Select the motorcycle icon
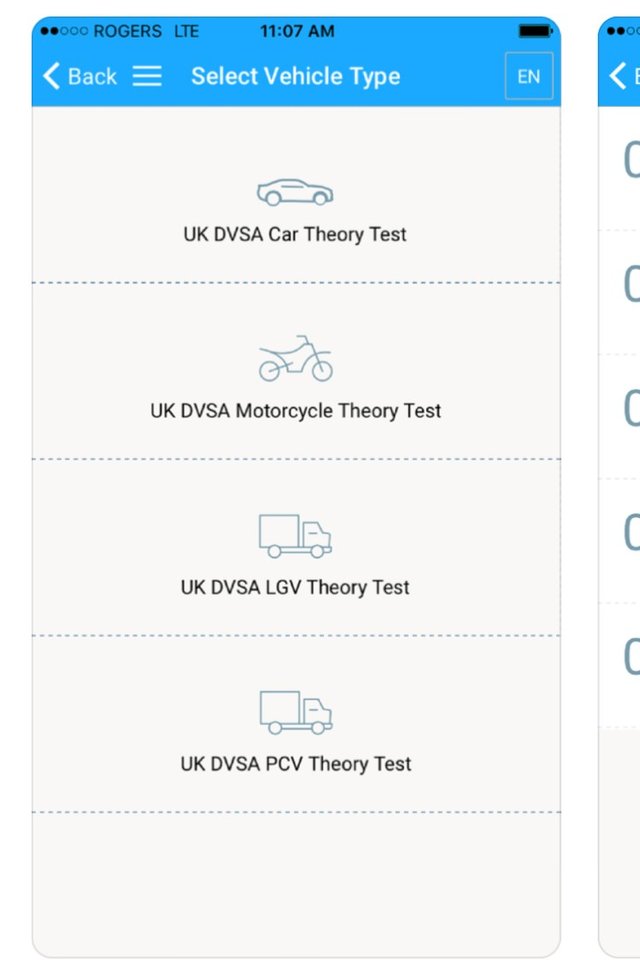 [296, 359]
